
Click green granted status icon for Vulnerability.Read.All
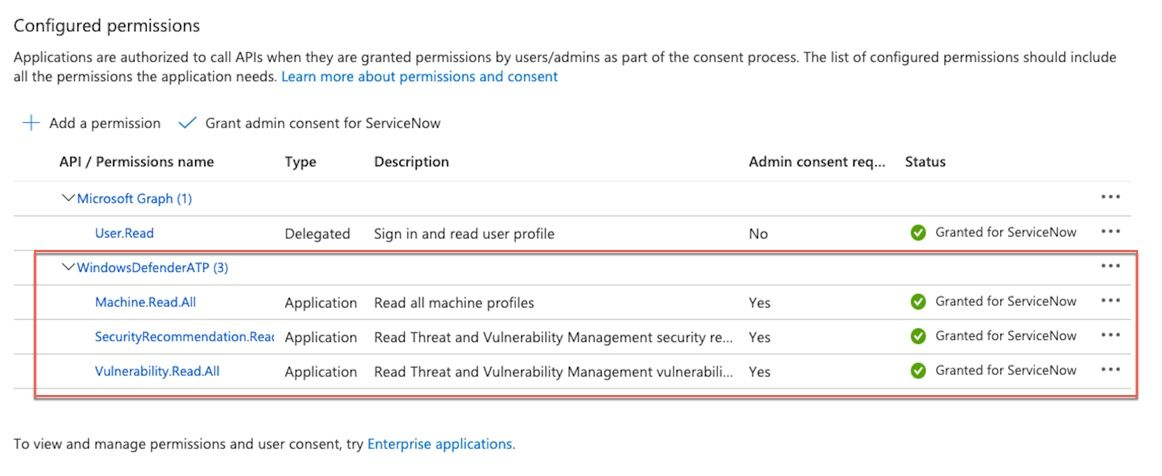click(918, 370)
